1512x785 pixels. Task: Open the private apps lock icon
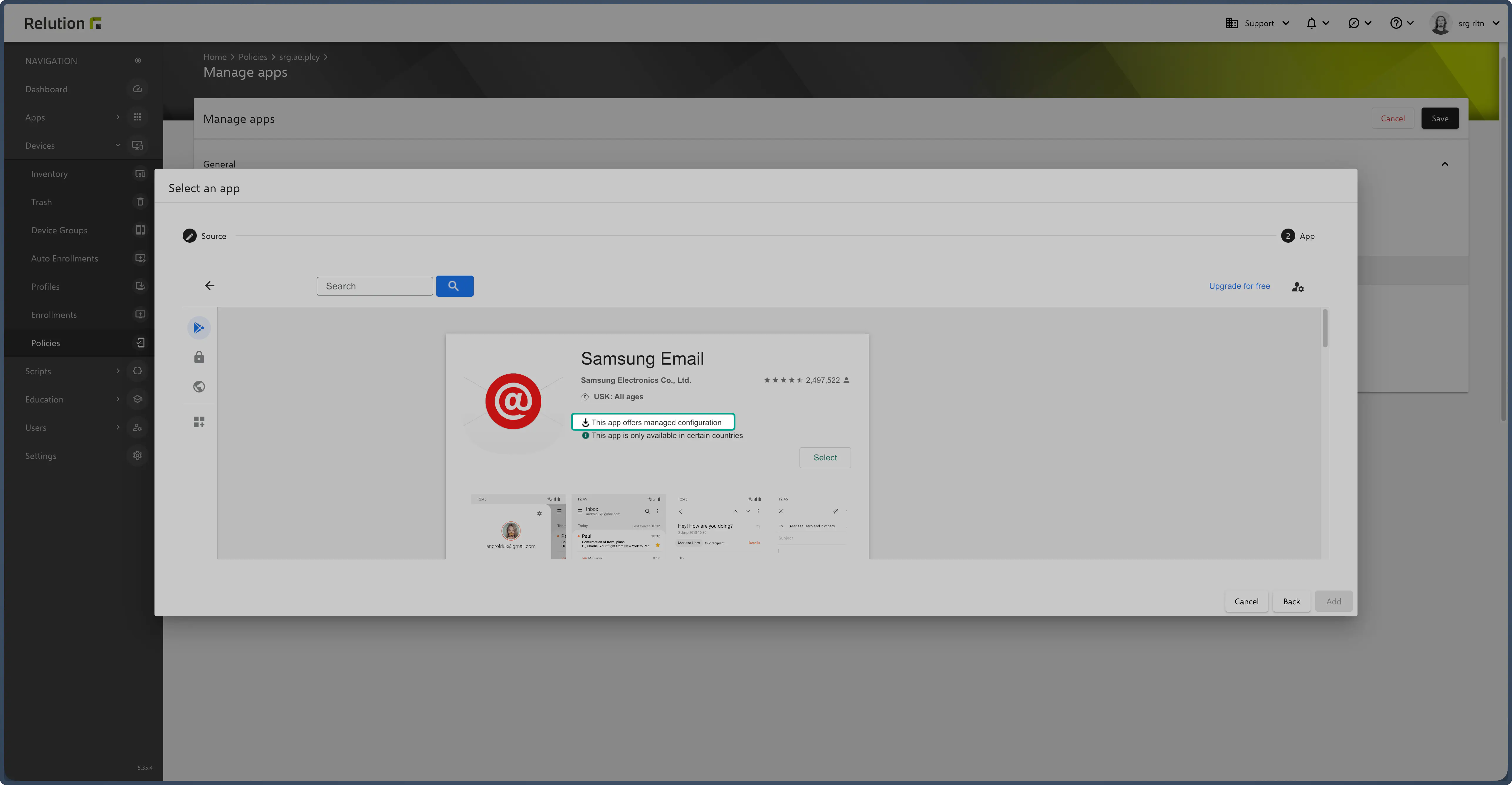[x=199, y=357]
